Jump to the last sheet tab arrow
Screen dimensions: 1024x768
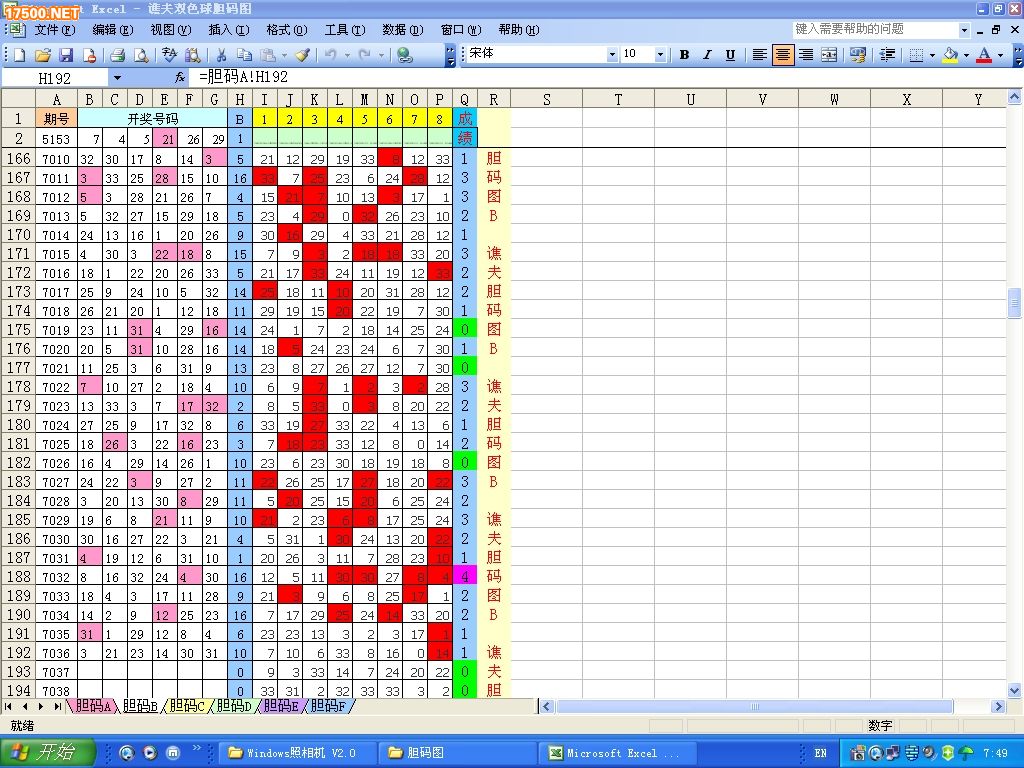(57, 707)
